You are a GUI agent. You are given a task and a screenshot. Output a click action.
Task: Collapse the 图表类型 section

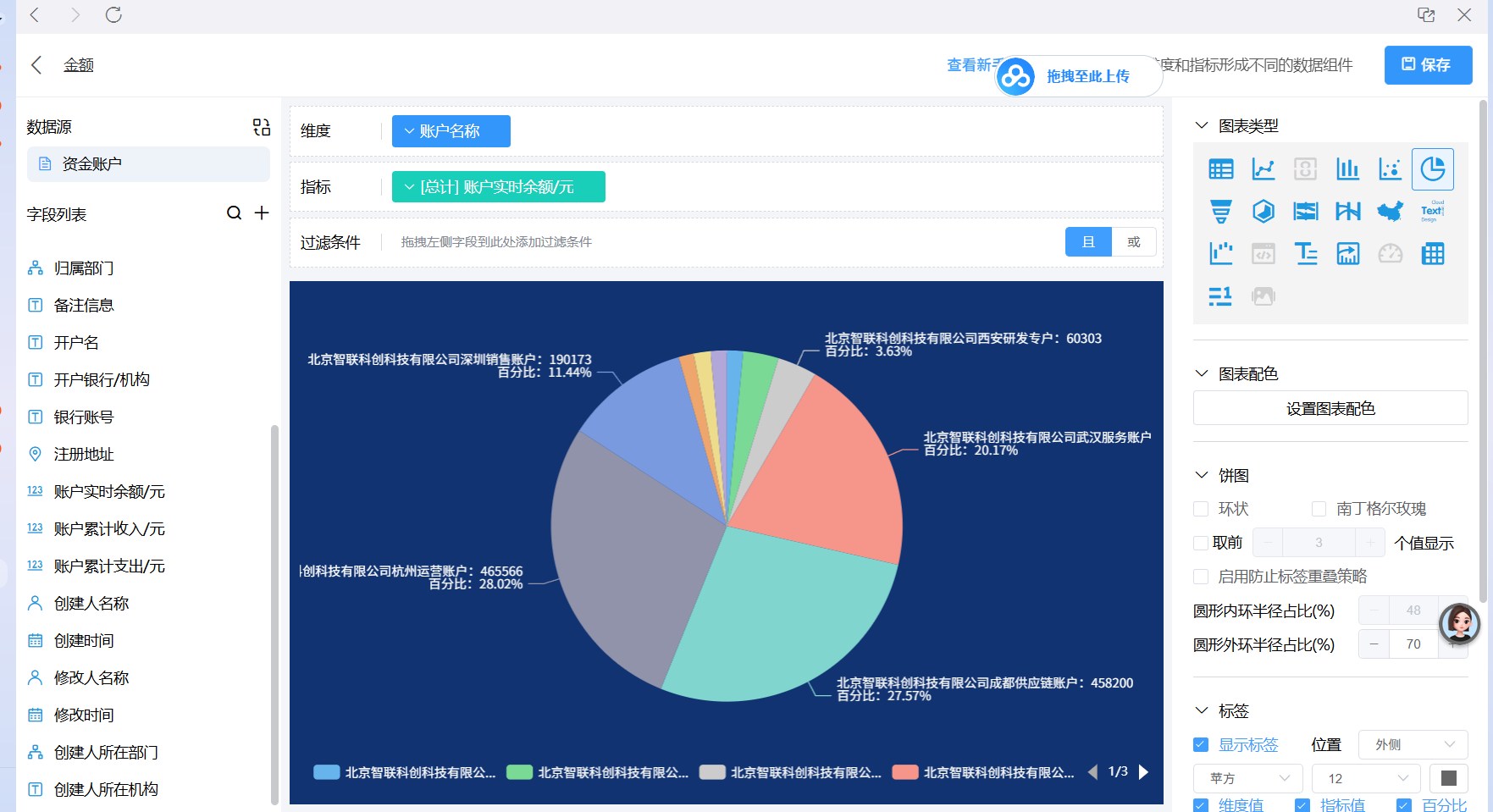pyautogui.click(x=1201, y=125)
